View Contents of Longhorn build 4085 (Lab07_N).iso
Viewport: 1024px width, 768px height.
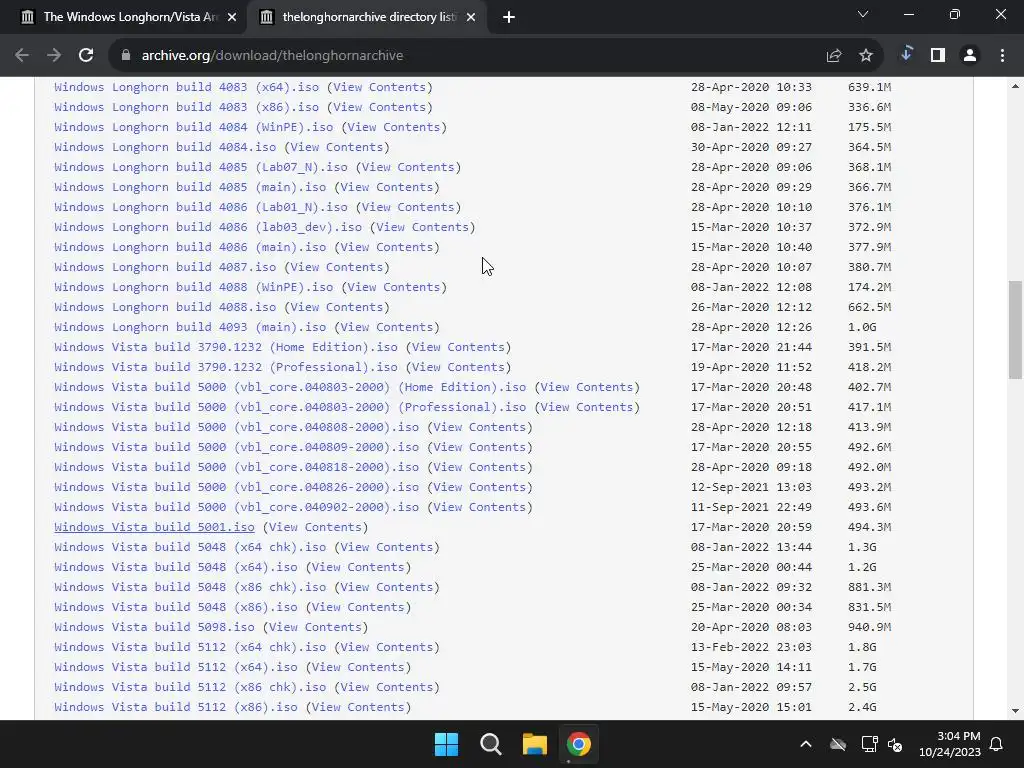pos(408,167)
